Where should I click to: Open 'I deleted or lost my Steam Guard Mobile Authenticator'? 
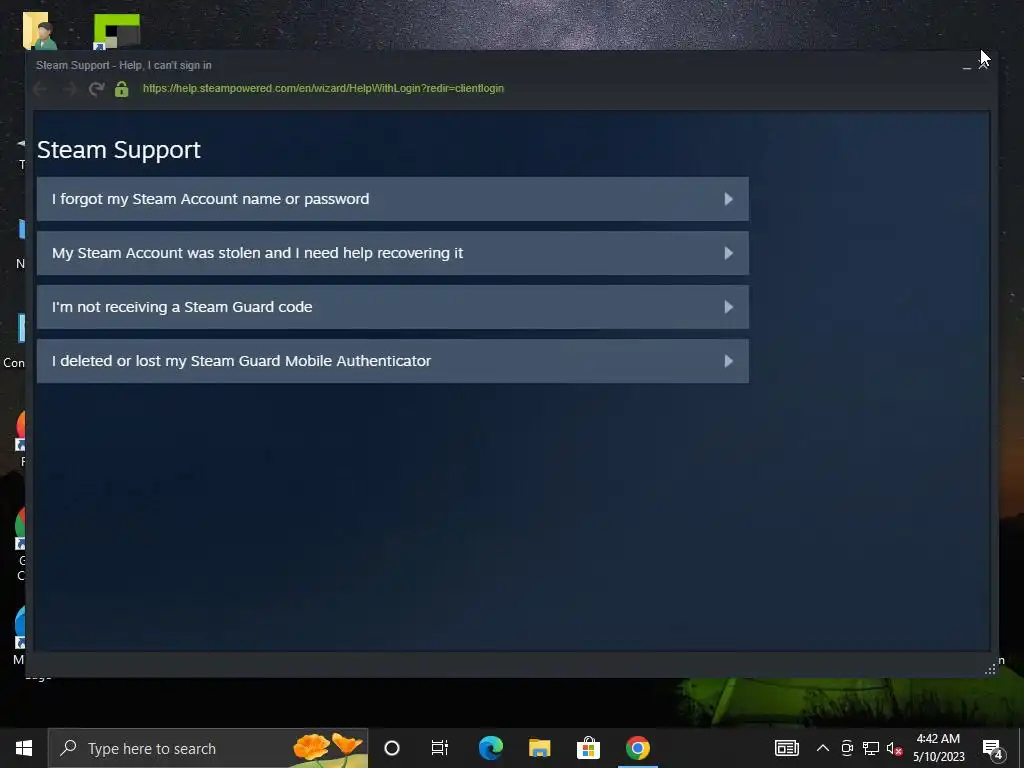tap(392, 361)
